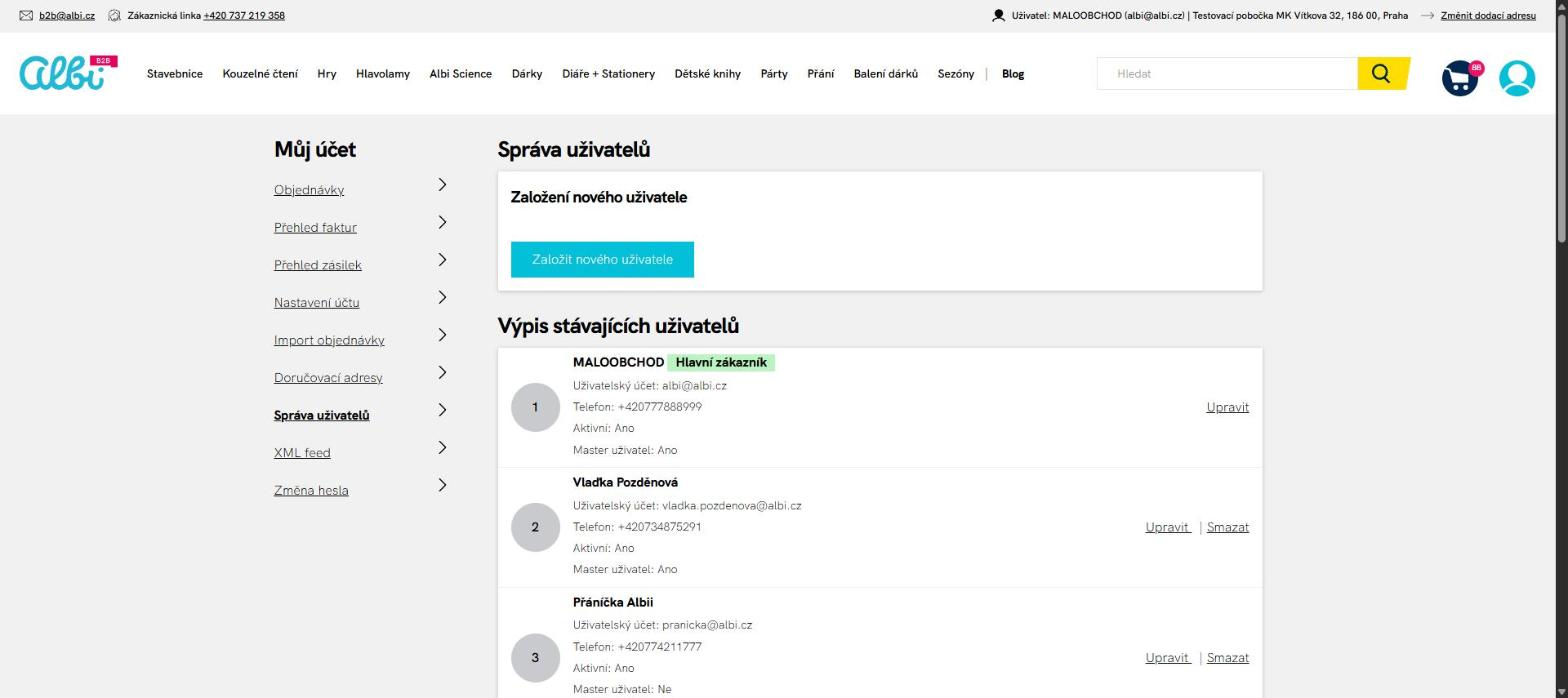Open Změna hesla in account sidebar
This screenshot has width=1568, height=698.
(x=311, y=490)
